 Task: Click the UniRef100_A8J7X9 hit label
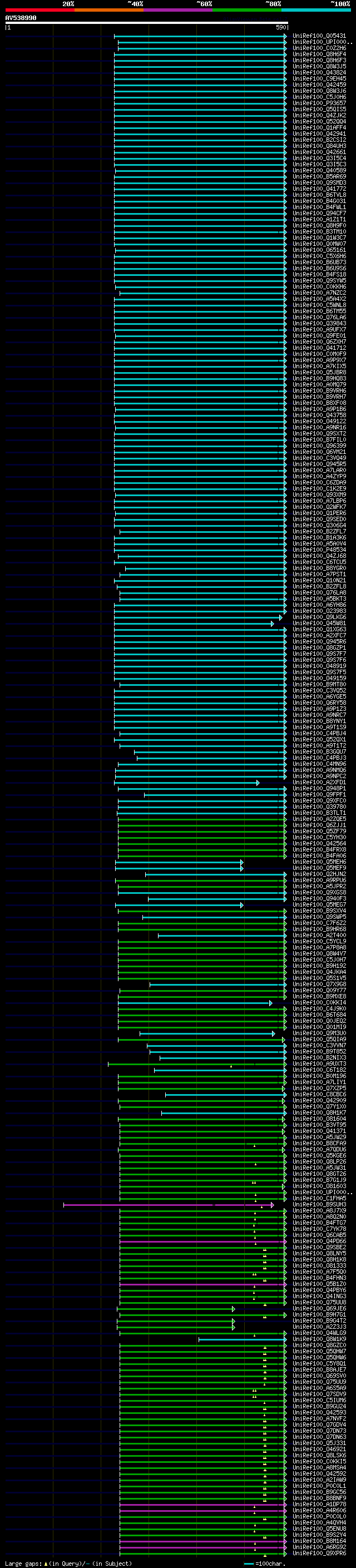[319, 1210]
